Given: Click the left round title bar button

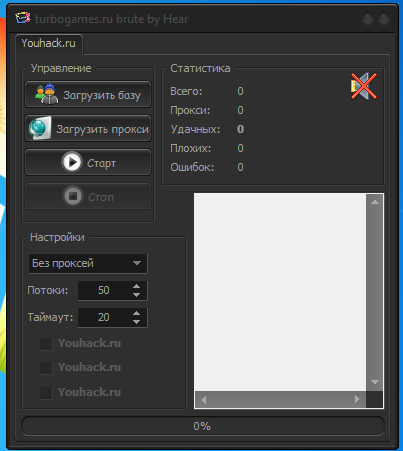Looking at the screenshot, I should [x=368, y=18].
